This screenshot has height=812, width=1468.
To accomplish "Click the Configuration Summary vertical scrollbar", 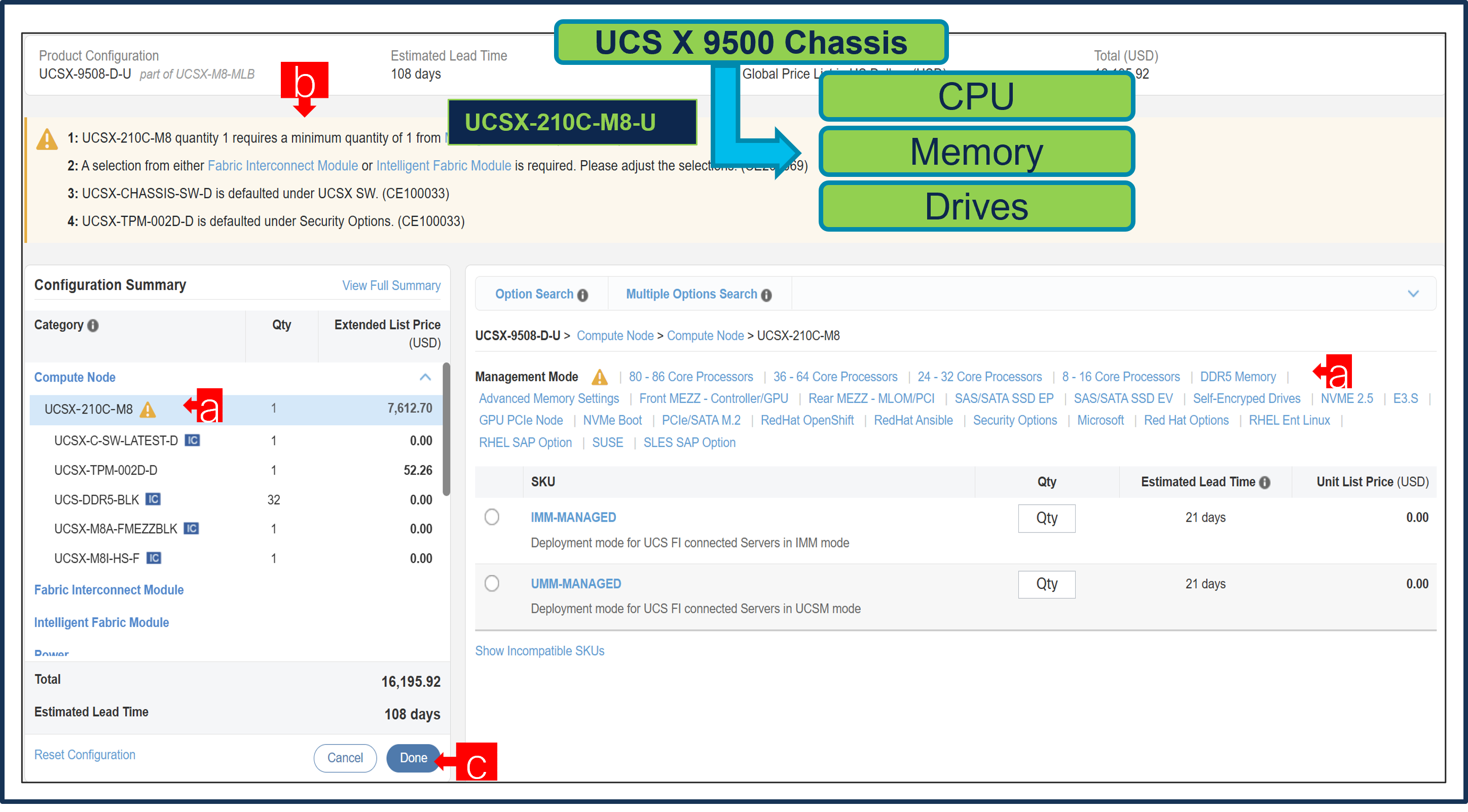I will (x=446, y=429).
